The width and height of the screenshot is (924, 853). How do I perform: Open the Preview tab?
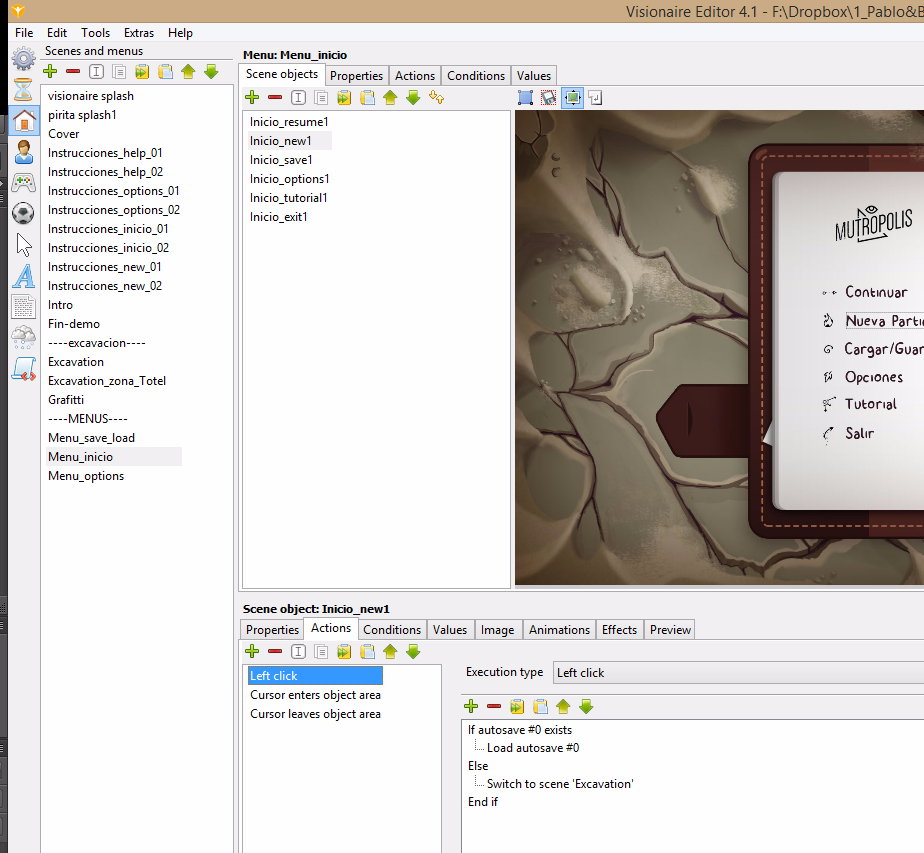(670, 630)
